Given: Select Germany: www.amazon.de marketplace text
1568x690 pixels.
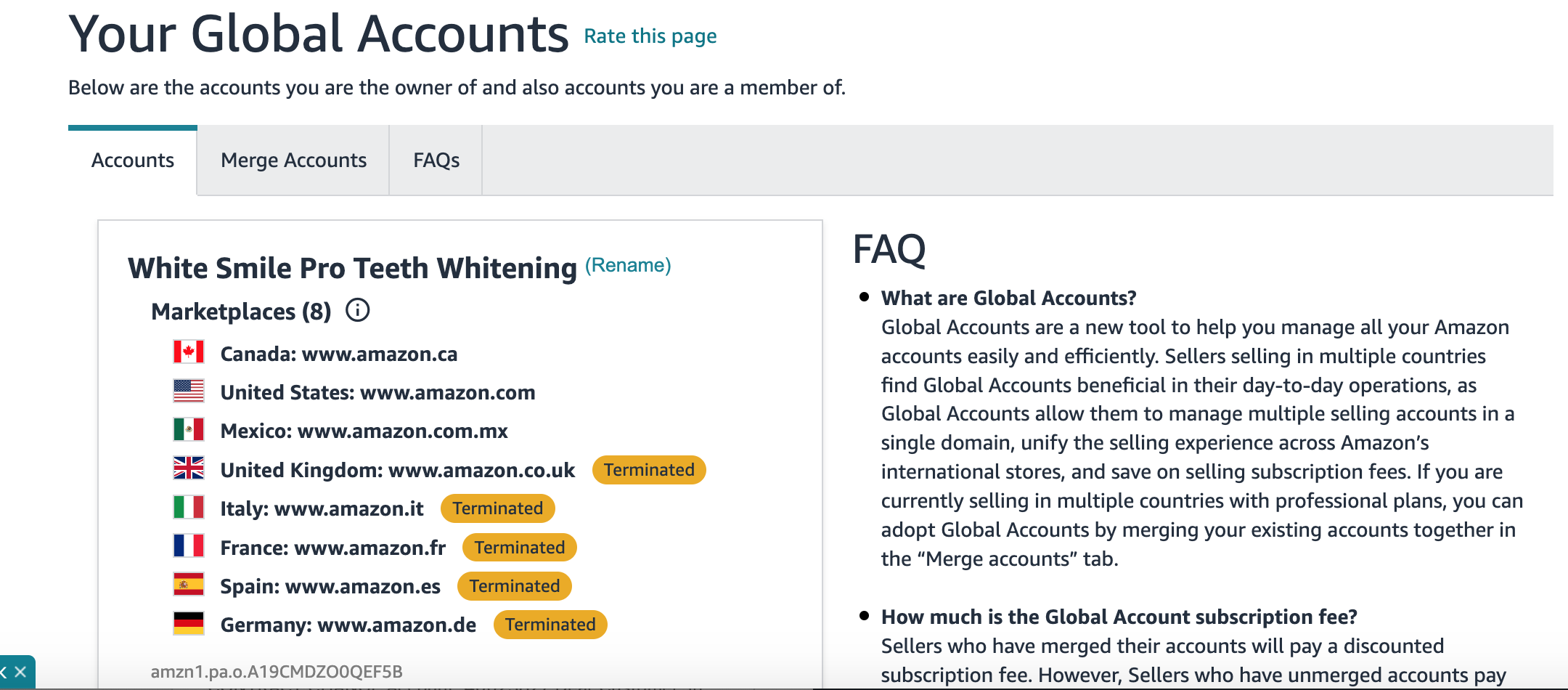Looking at the screenshot, I should (x=348, y=625).
